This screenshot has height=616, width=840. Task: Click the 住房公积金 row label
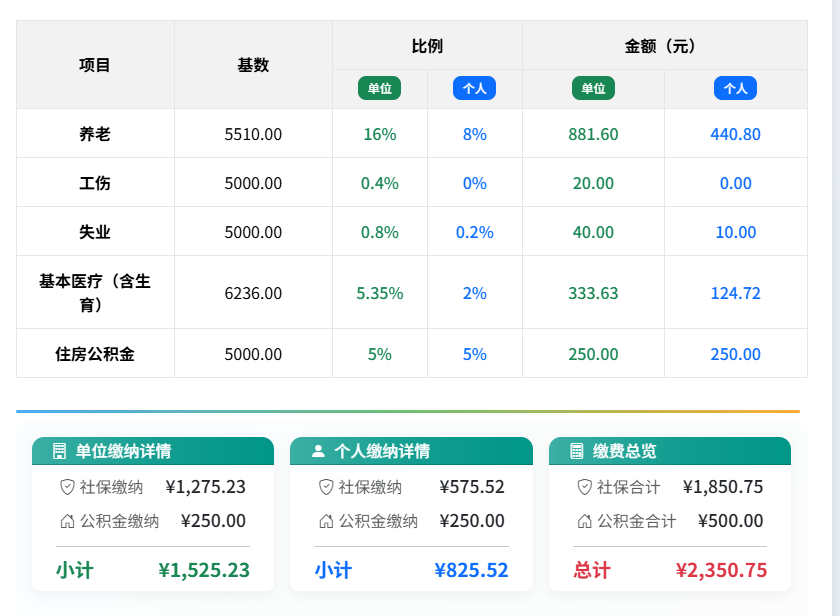pyautogui.click(x=95, y=354)
